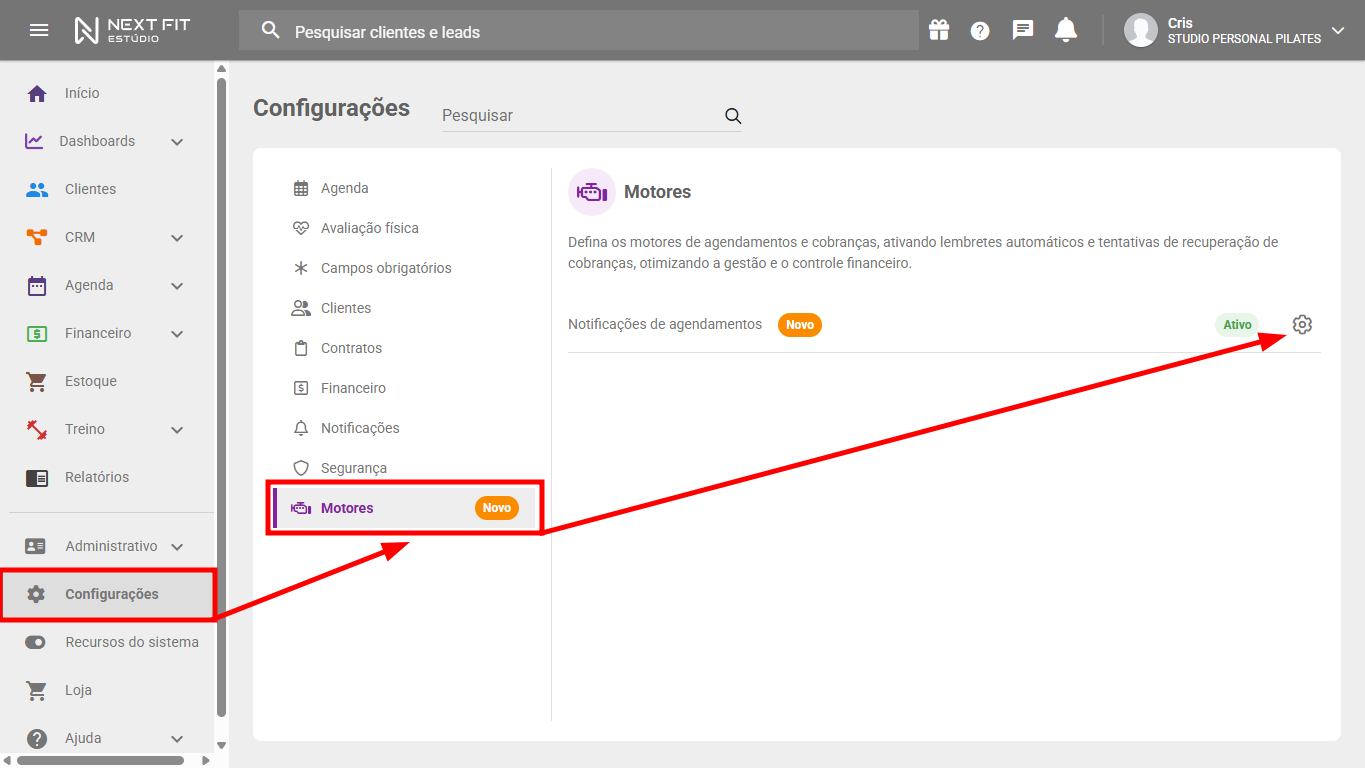Select Configurações in the sidebar
Image resolution: width=1365 pixels, height=768 pixels.
click(107, 594)
